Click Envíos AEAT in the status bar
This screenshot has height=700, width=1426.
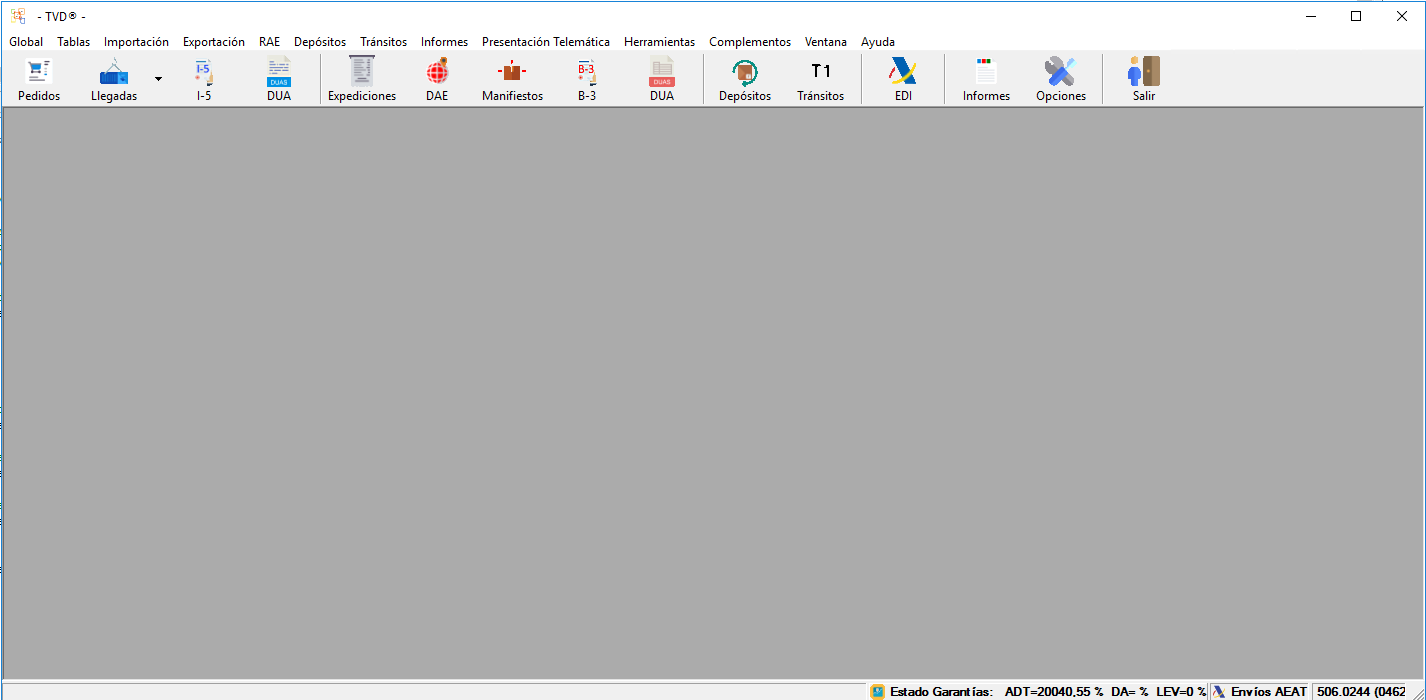tap(1260, 691)
